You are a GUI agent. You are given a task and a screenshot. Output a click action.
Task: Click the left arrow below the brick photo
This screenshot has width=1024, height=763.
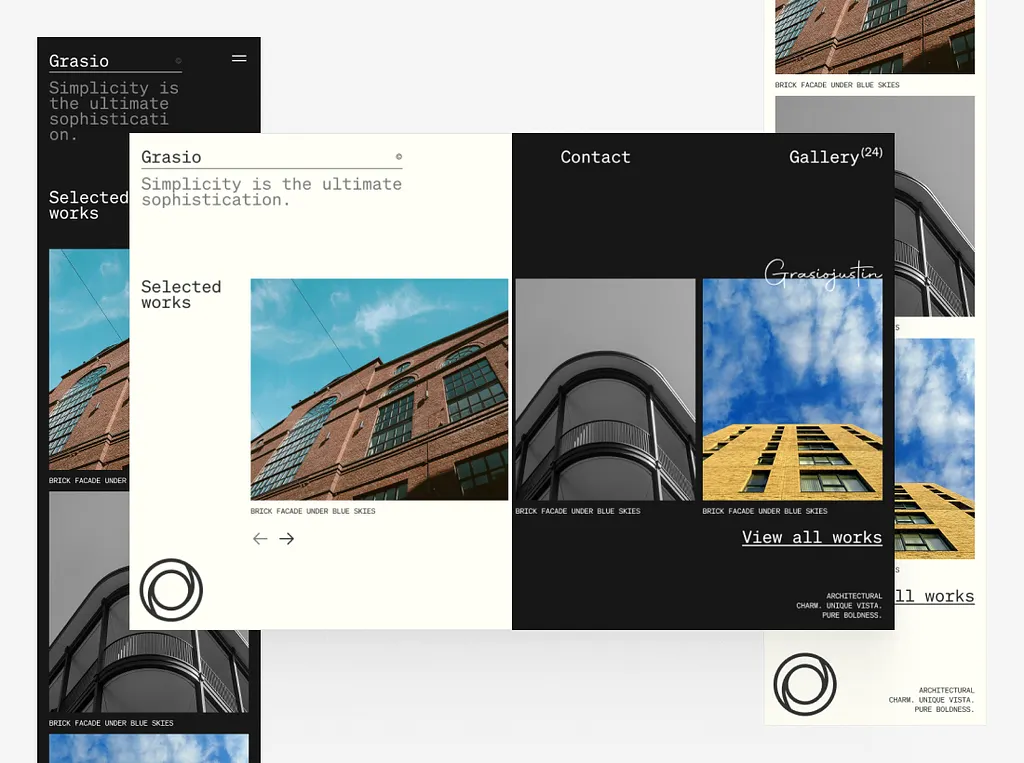pyautogui.click(x=260, y=539)
